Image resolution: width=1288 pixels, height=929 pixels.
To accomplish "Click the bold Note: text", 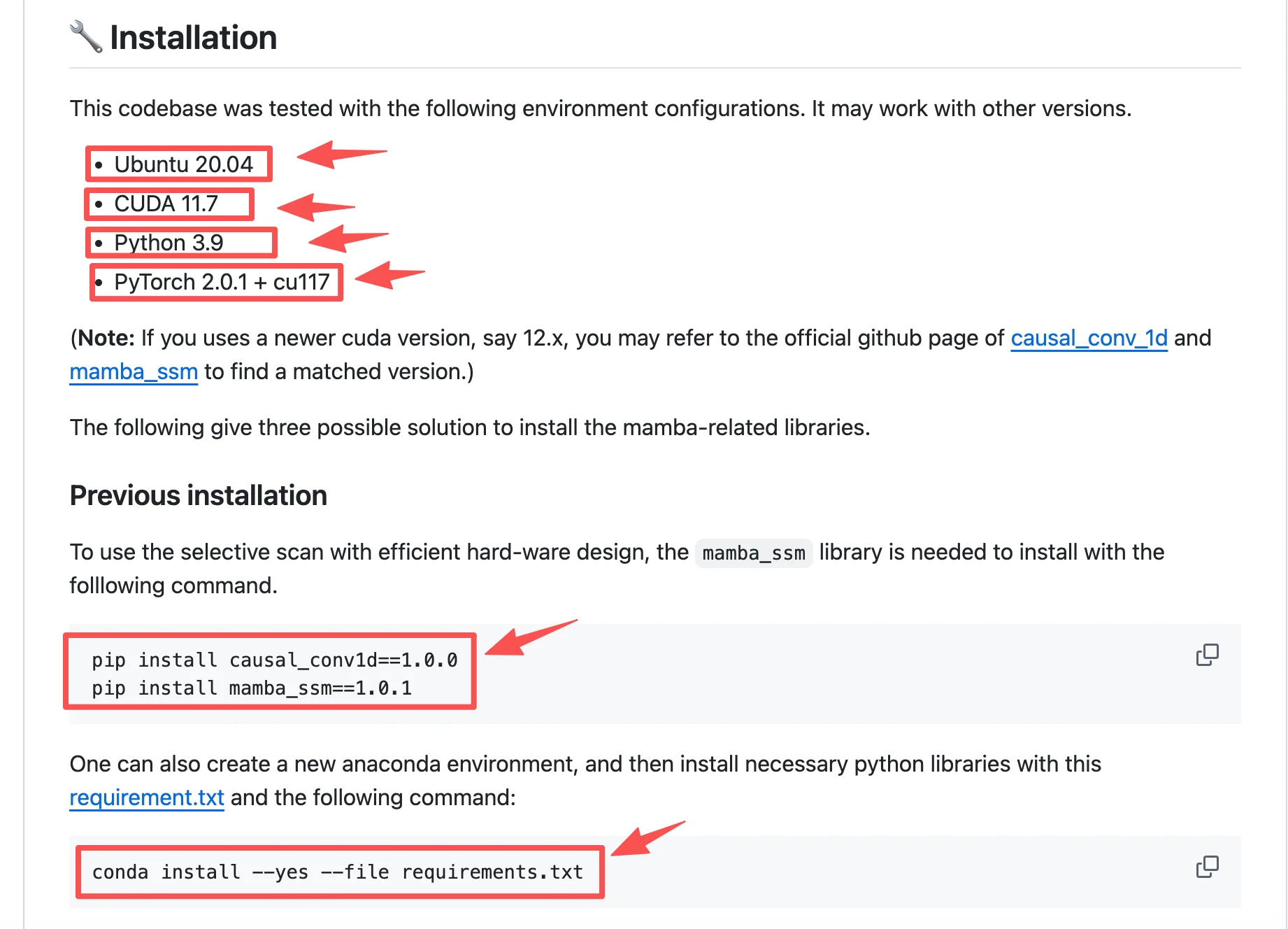I will click(x=106, y=338).
